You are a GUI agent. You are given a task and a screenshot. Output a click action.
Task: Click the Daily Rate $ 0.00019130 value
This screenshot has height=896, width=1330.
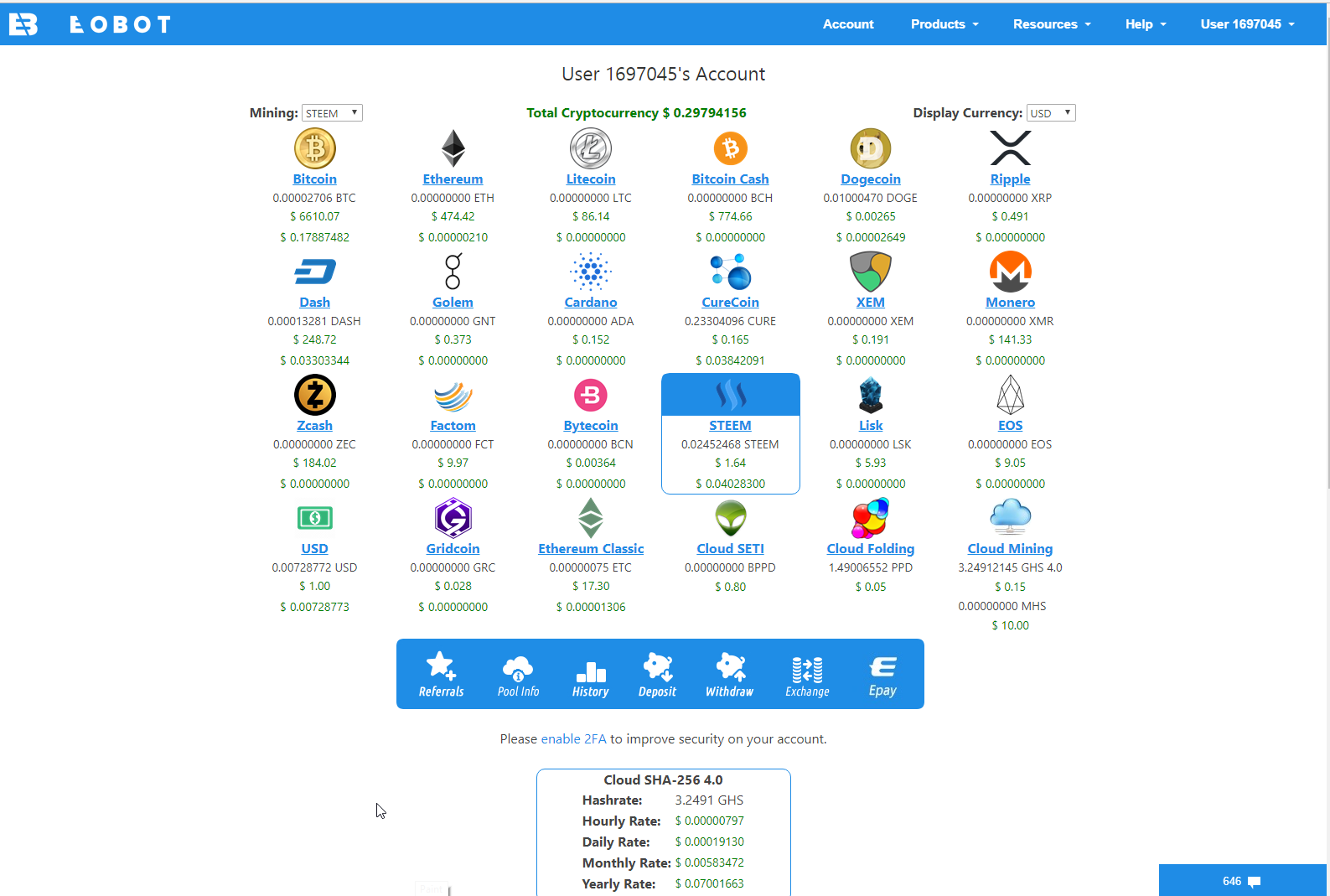pos(710,842)
